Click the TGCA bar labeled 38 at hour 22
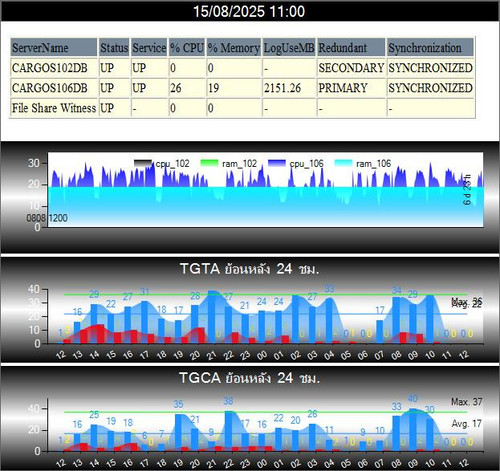Viewport: 500px width, 471px height. pyautogui.click(x=228, y=431)
